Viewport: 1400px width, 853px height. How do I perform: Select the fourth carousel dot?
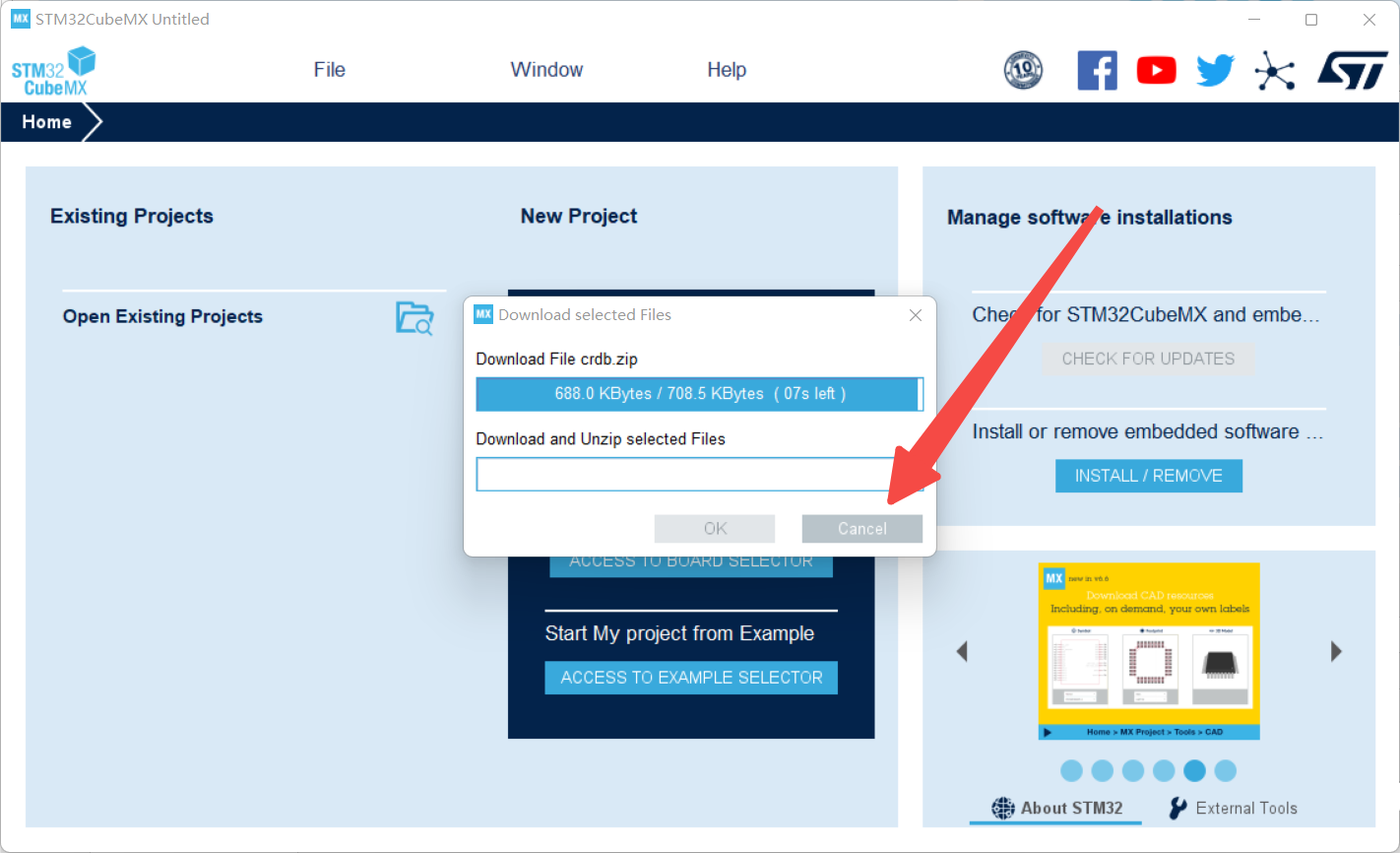1164,771
